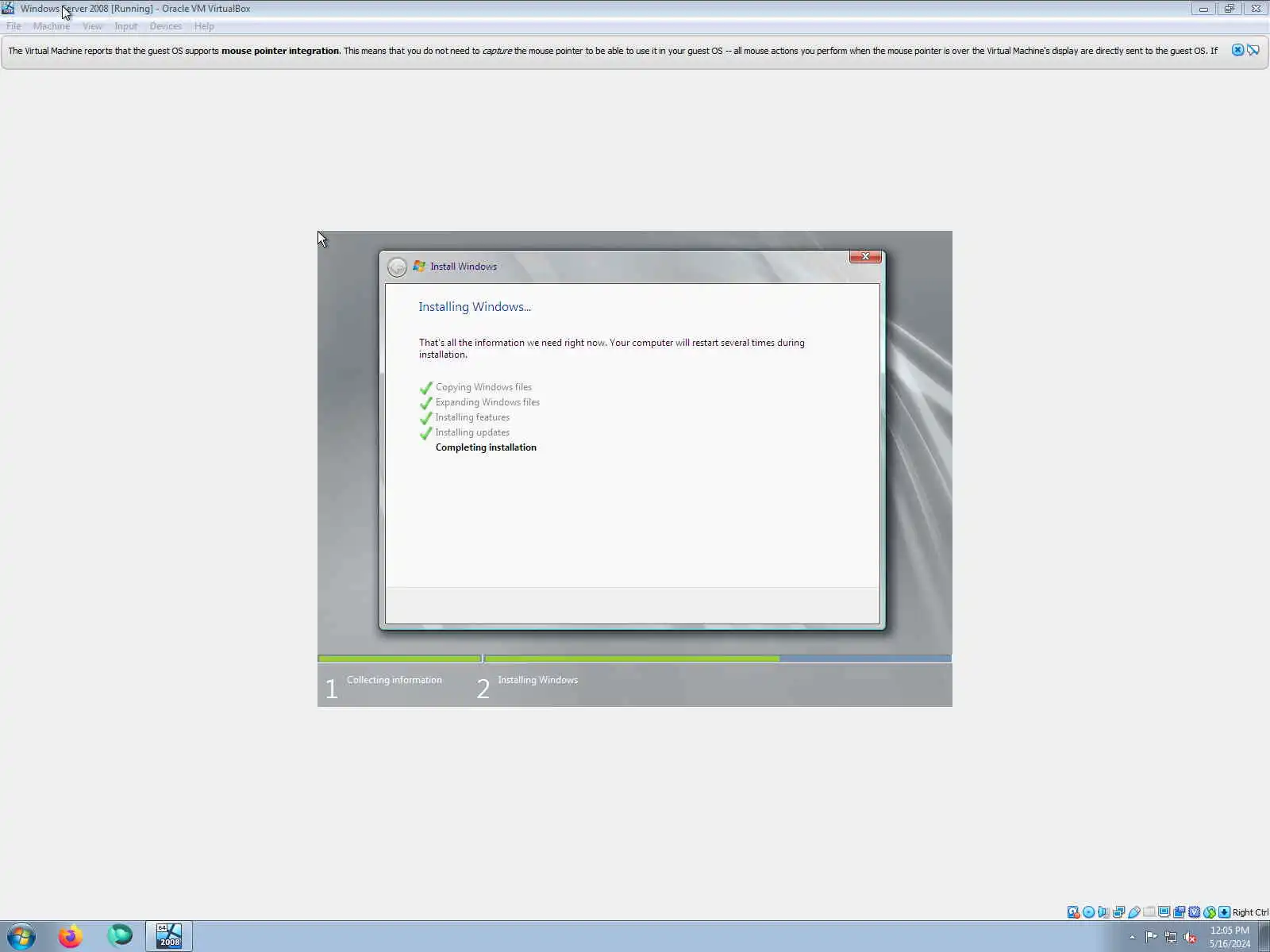Click the CPU virtualization indicator

1194,912
